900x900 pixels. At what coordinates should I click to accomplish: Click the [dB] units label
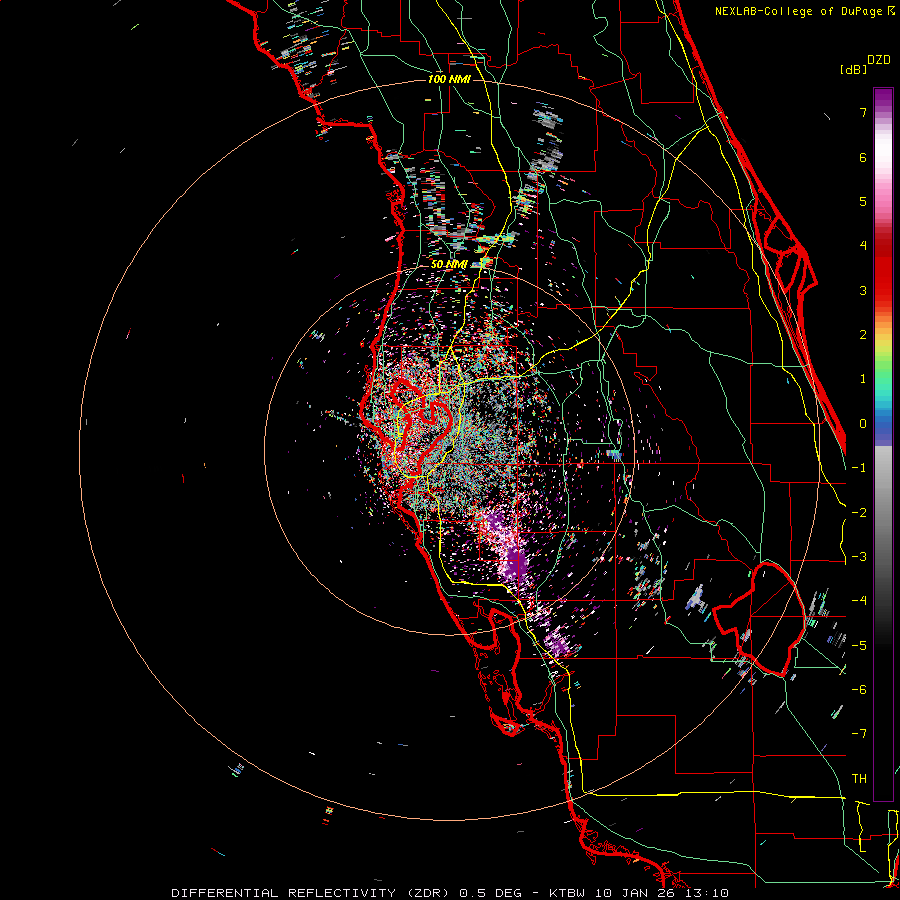click(853, 69)
